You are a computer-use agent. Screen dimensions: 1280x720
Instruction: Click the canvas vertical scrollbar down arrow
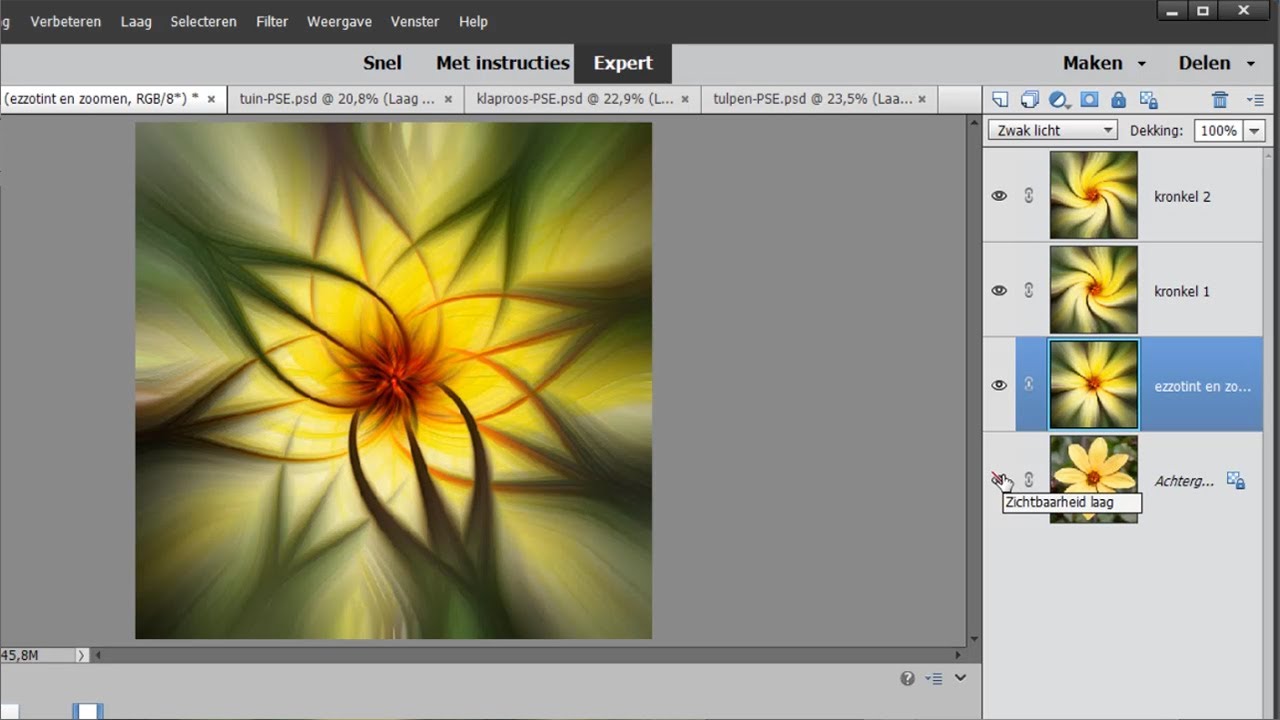(975, 639)
